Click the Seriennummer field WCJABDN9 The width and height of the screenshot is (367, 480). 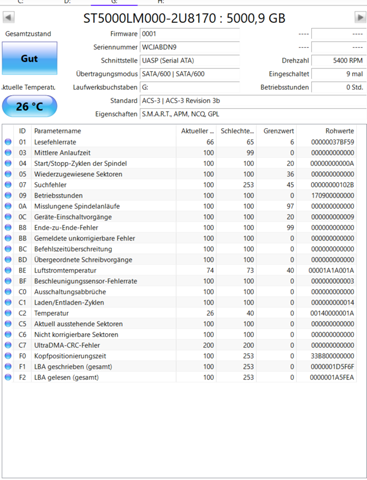click(x=190, y=47)
